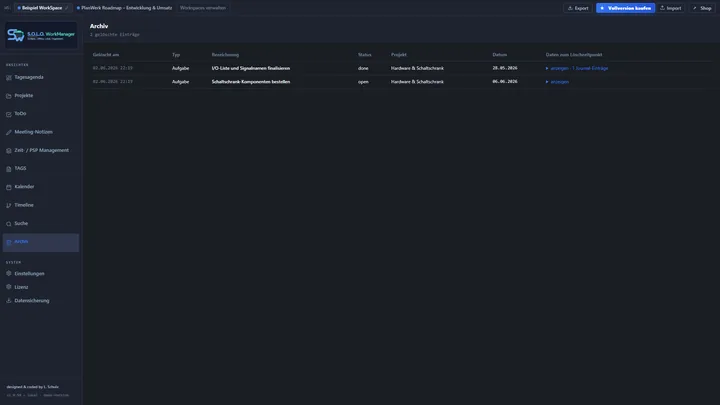
Task: Open ToDo in sidebar
Action: [x=41, y=114]
